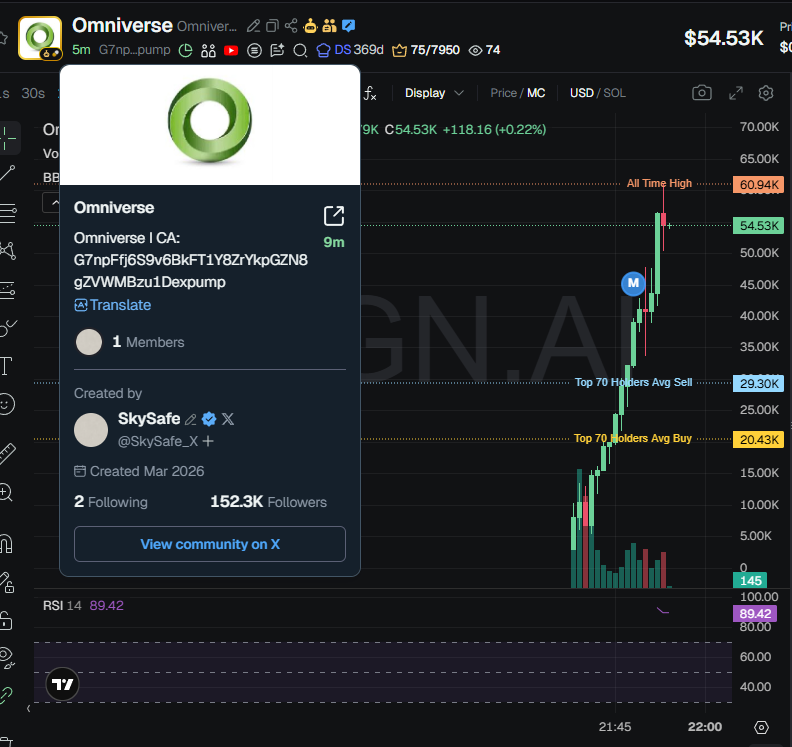The height and width of the screenshot is (747, 792).
Task: Click the yellow robot icon
Action: tap(310, 26)
